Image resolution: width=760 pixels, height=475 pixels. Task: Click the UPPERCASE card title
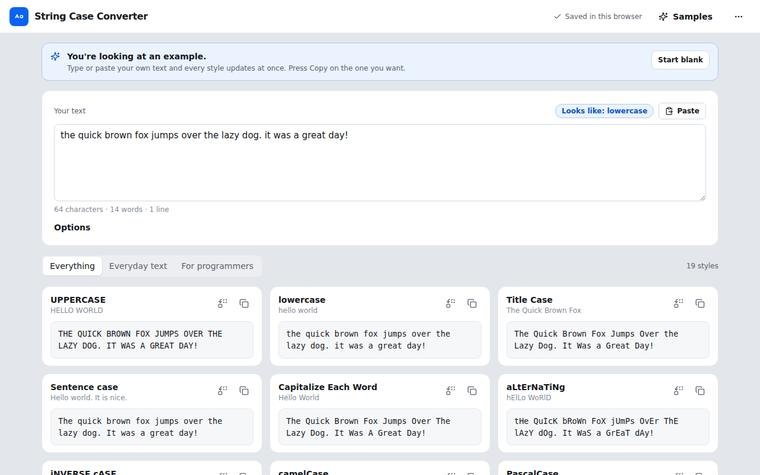pos(78,300)
